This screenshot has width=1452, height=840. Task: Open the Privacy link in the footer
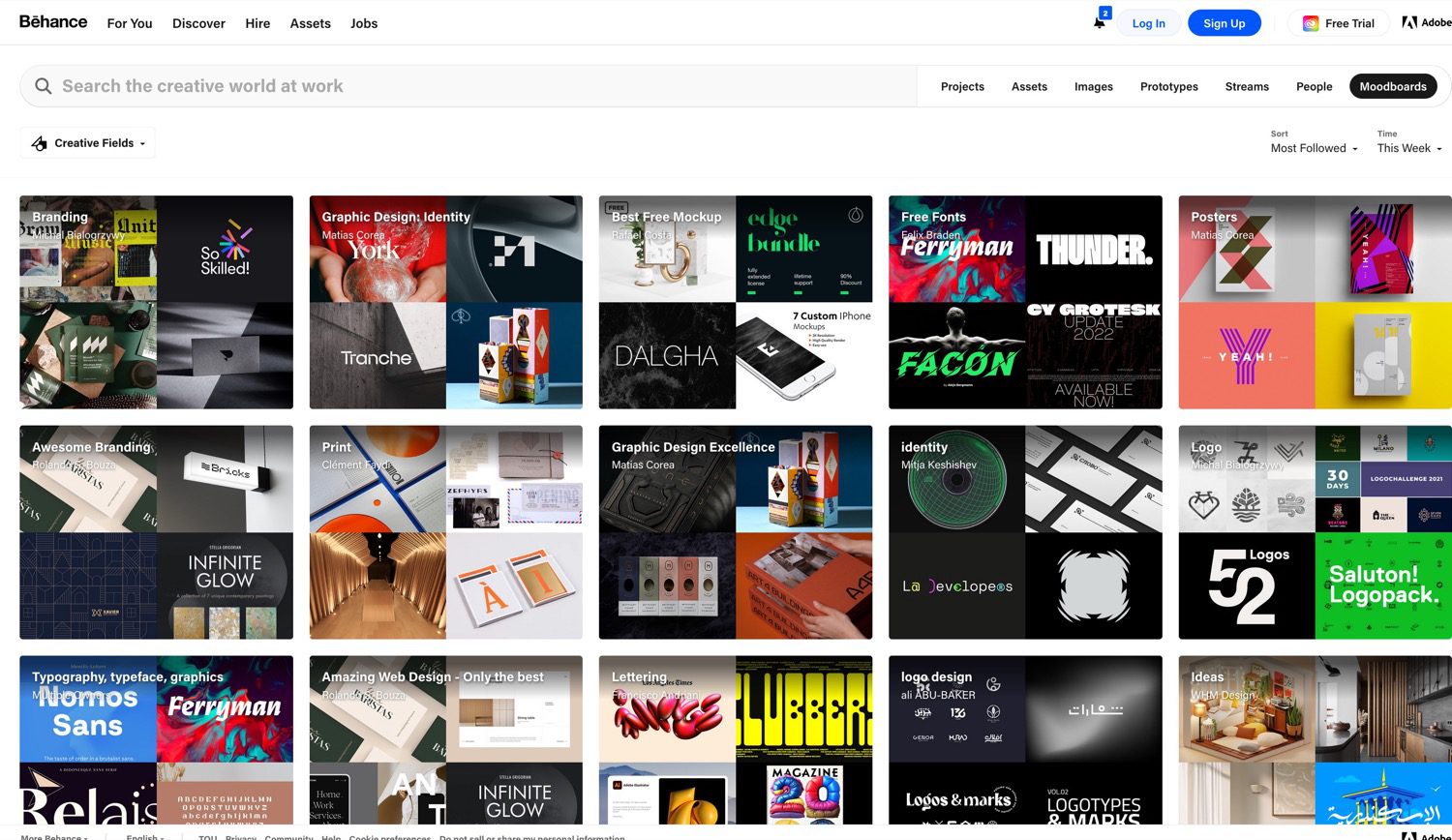click(x=240, y=836)
